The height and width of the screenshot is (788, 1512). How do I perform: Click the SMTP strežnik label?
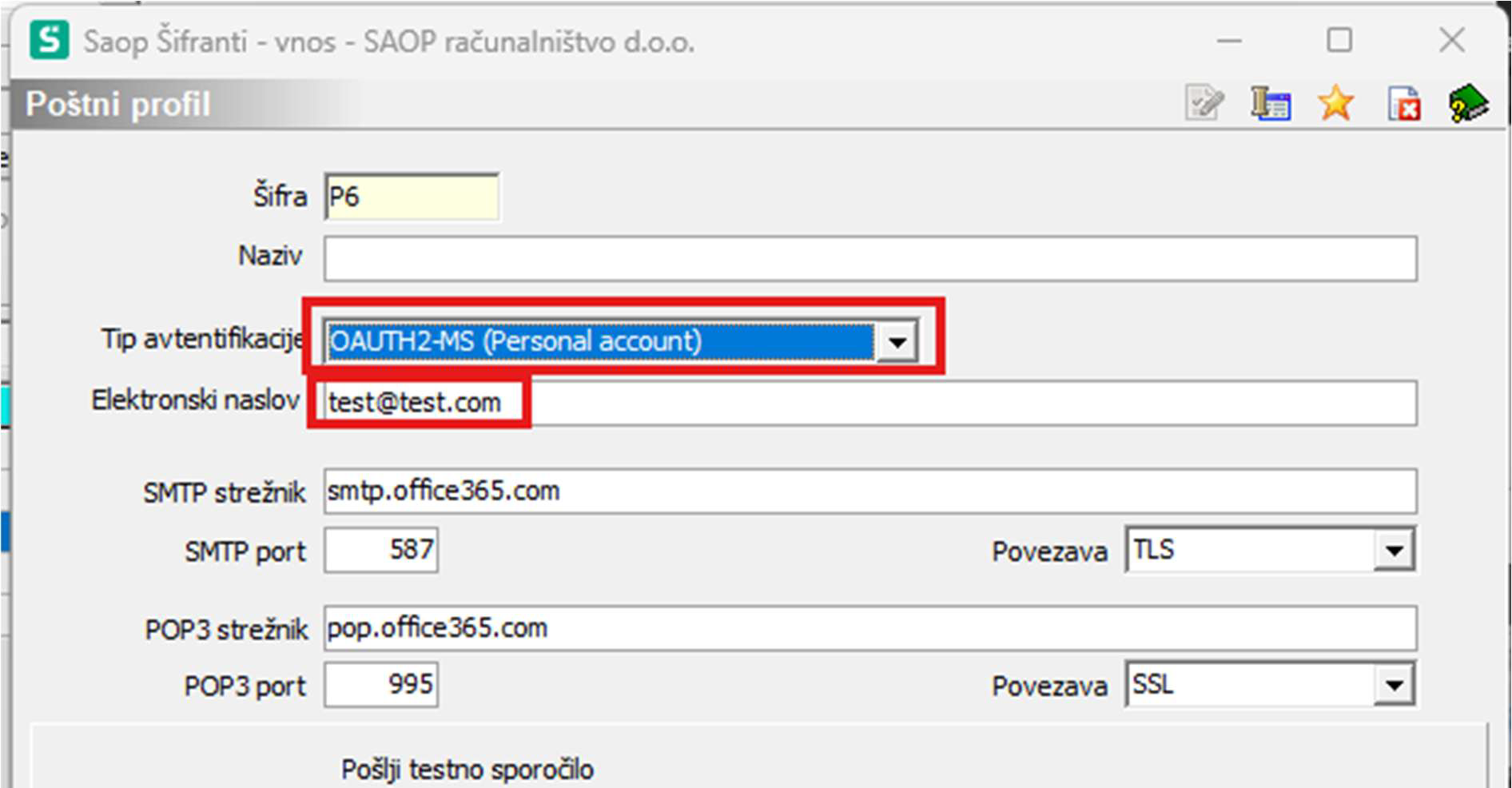point(225,492)
